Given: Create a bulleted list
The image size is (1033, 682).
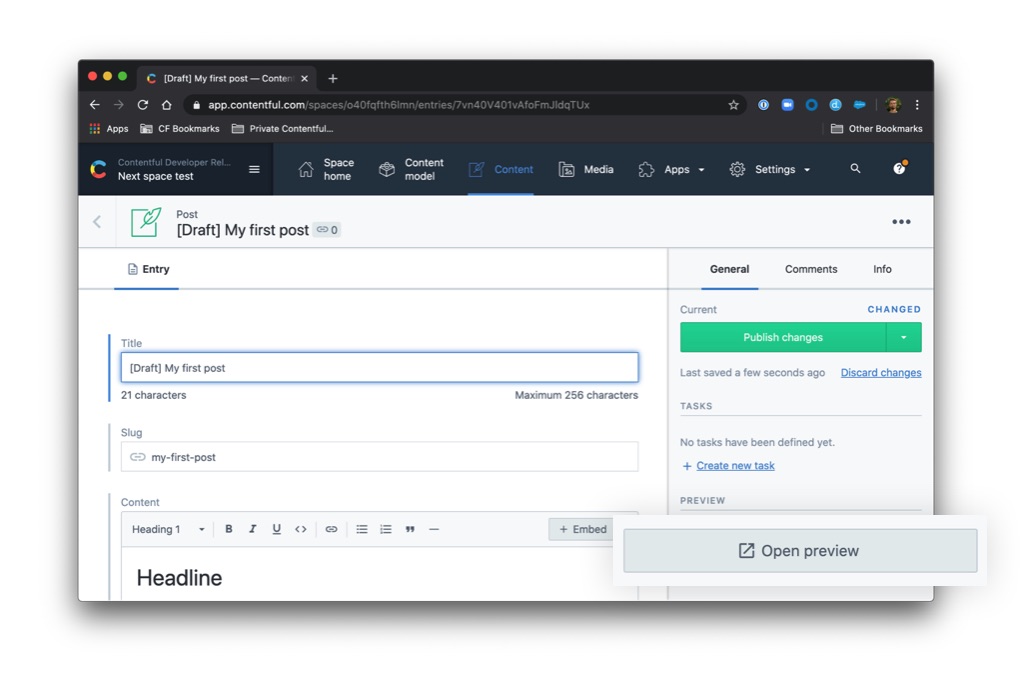Looking at the screenshot, I should click(x=362, y=529).
